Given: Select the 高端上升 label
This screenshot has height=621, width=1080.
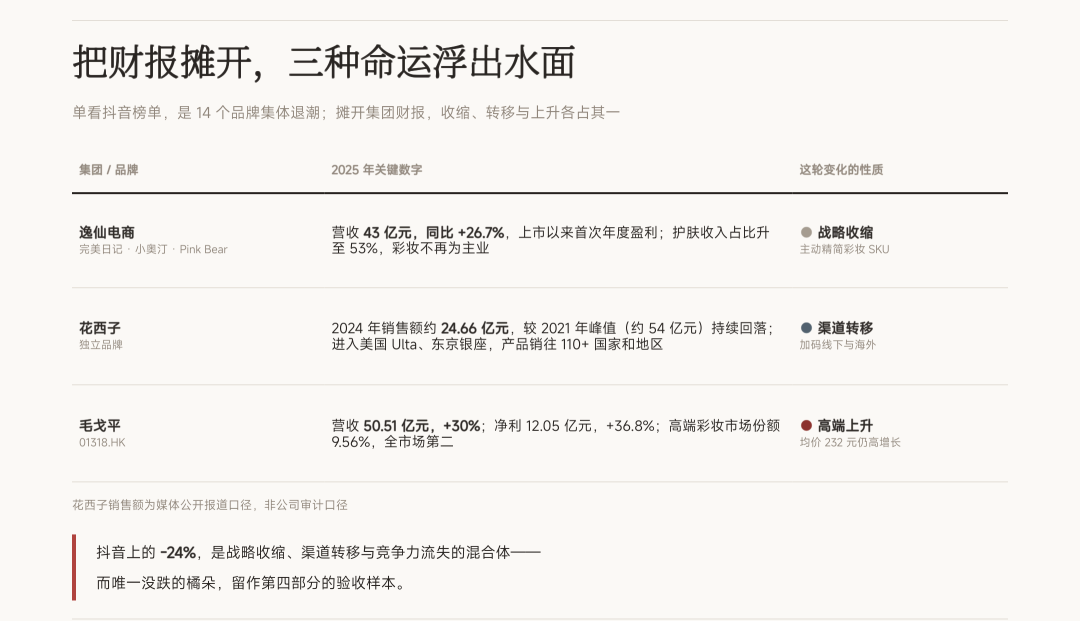Looking at the screenshot, I should click(x=845, y=426).
